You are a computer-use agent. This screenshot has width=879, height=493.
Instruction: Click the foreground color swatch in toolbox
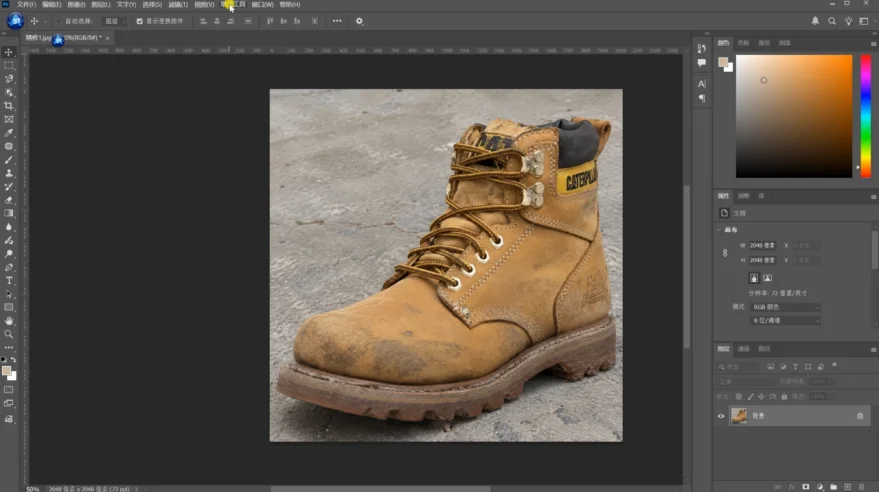(x=6, y=371)
